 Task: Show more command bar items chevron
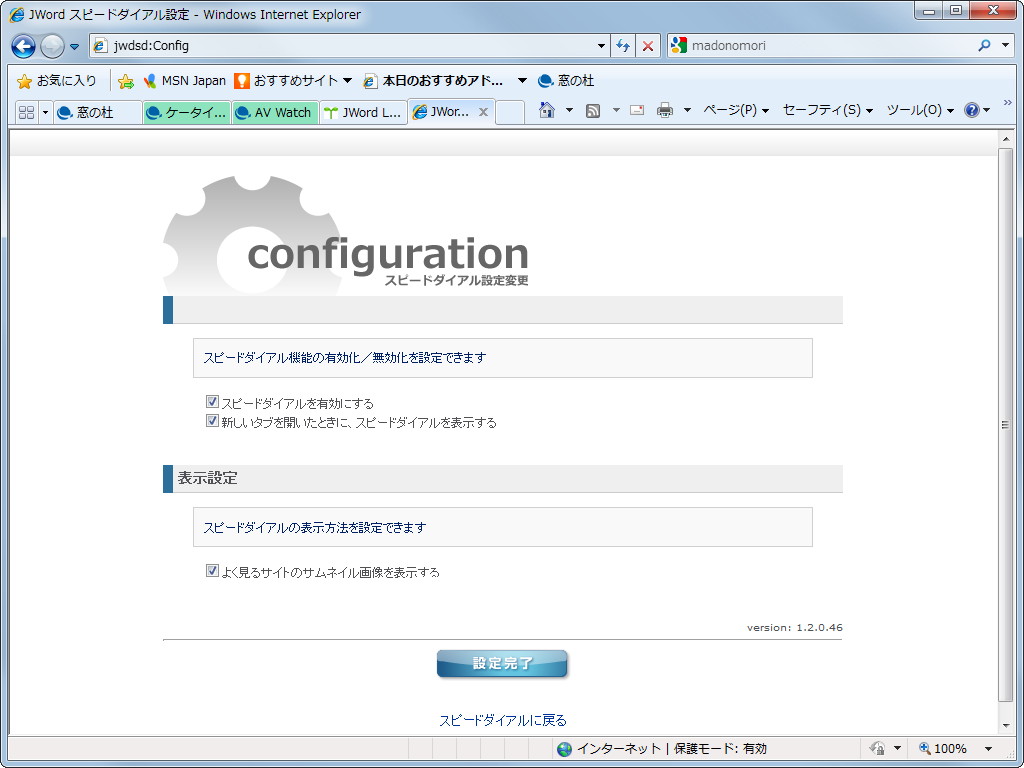coord(1007,103)
